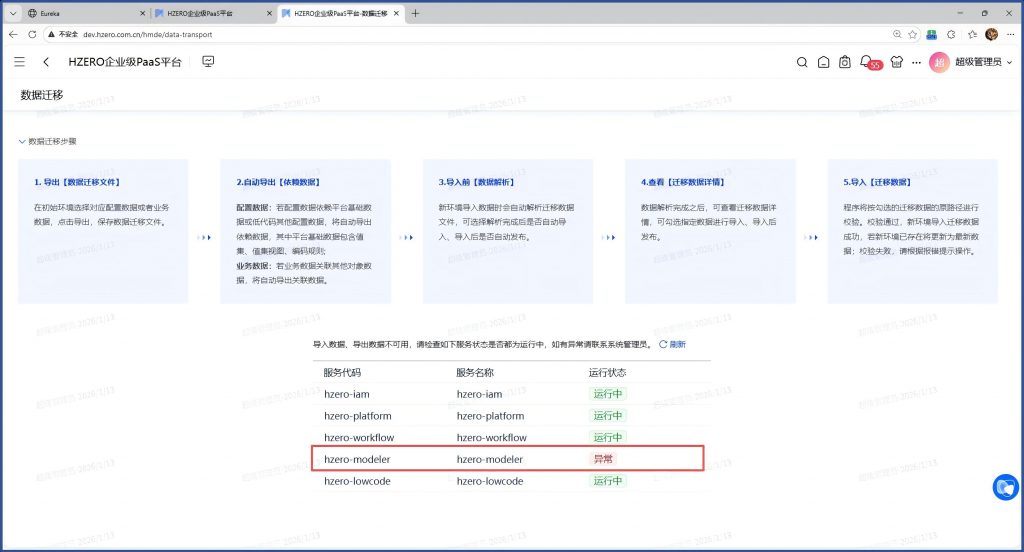Viewport: 1024px width, 552px height.
Task: Open the monitor icon next to platform title
Action: pos(208,62)
